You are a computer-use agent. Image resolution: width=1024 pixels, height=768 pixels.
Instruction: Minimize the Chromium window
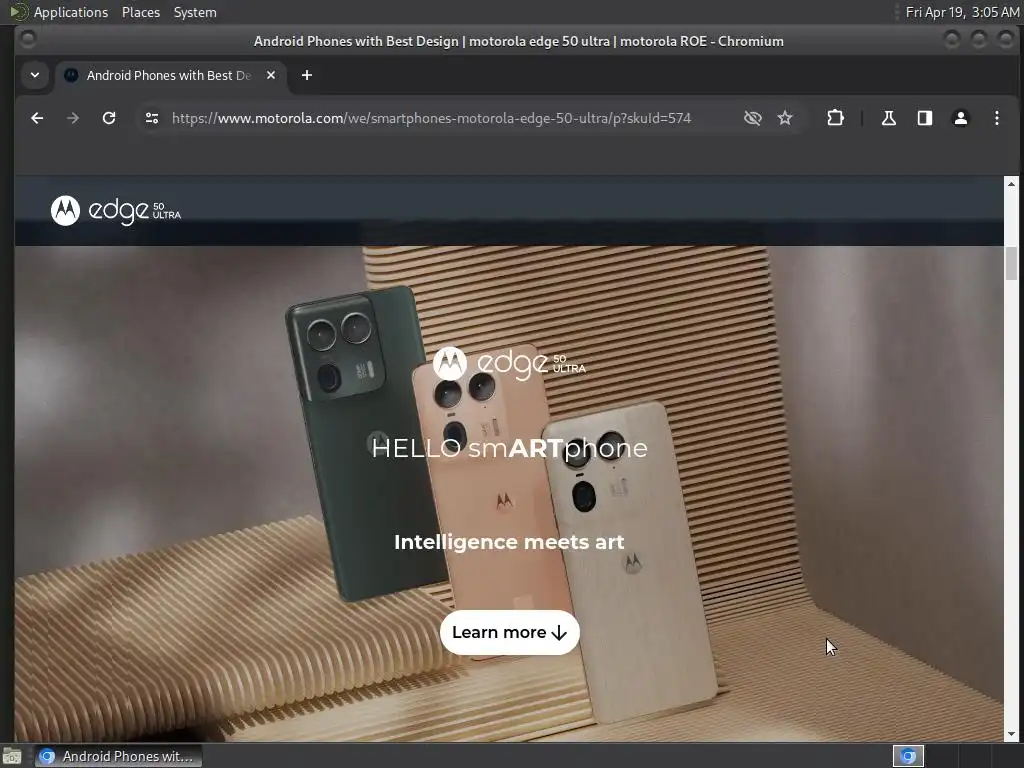tap(952, 40)
